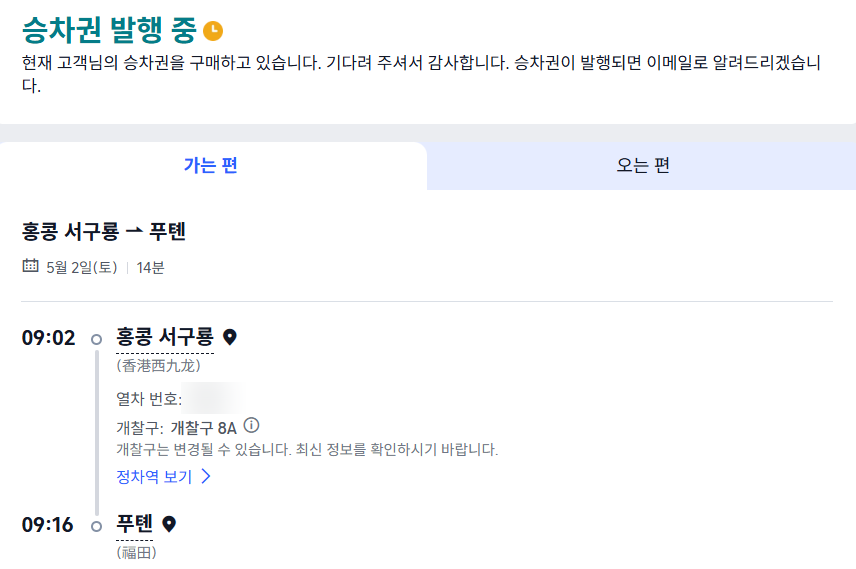856x569 pixels.
Task: Click the 09:02 departure time
Action: tap(49, 338)
